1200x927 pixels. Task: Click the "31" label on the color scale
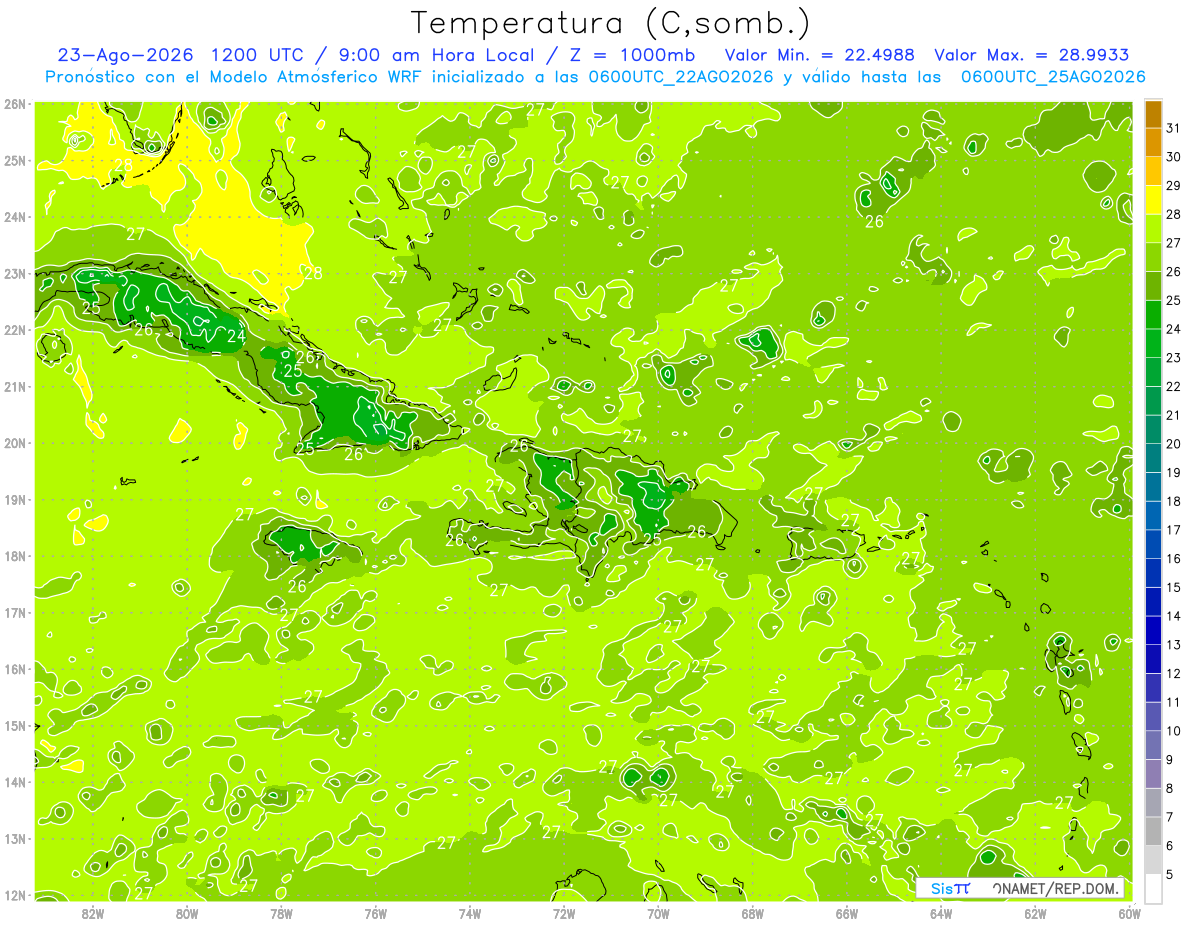point(1173,129)
